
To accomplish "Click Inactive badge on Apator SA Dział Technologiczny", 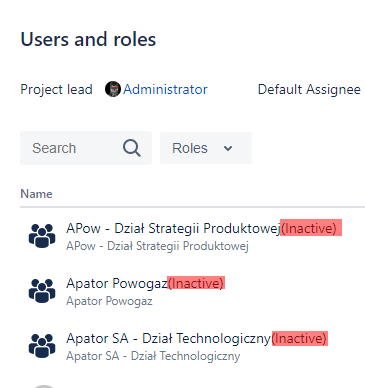I will point(300,338).
